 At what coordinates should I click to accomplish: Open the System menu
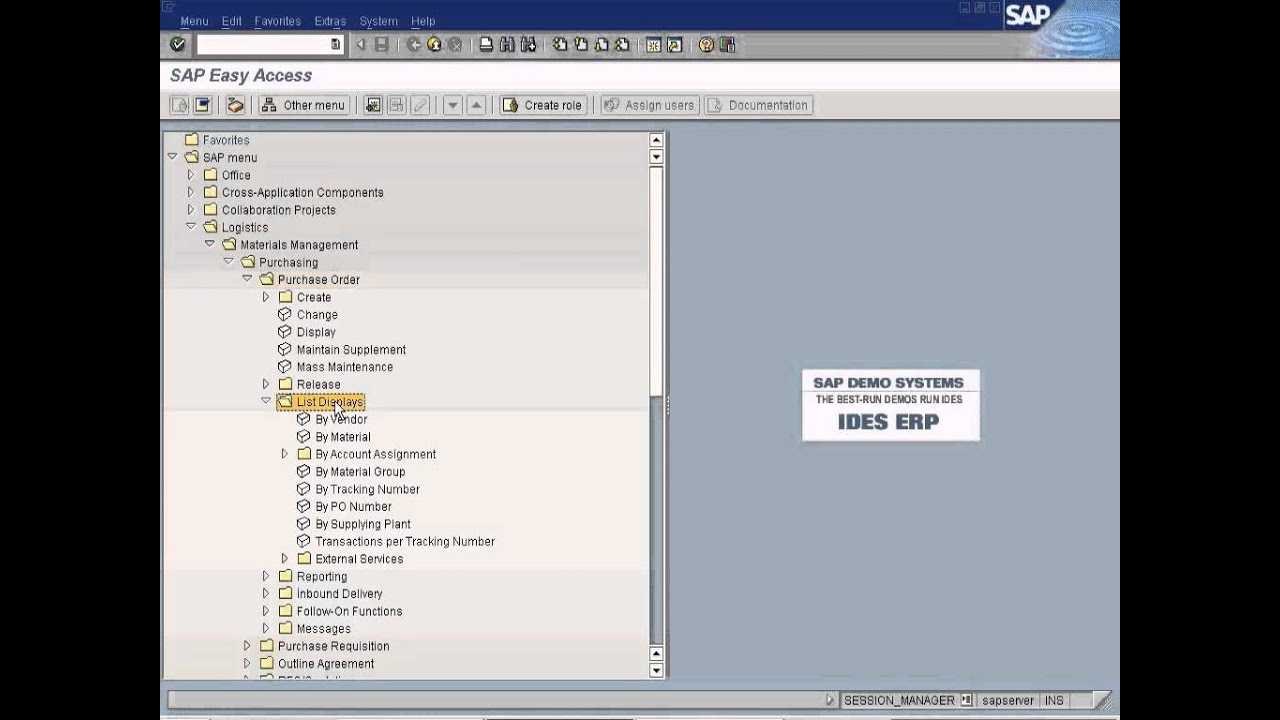point(378,21)
